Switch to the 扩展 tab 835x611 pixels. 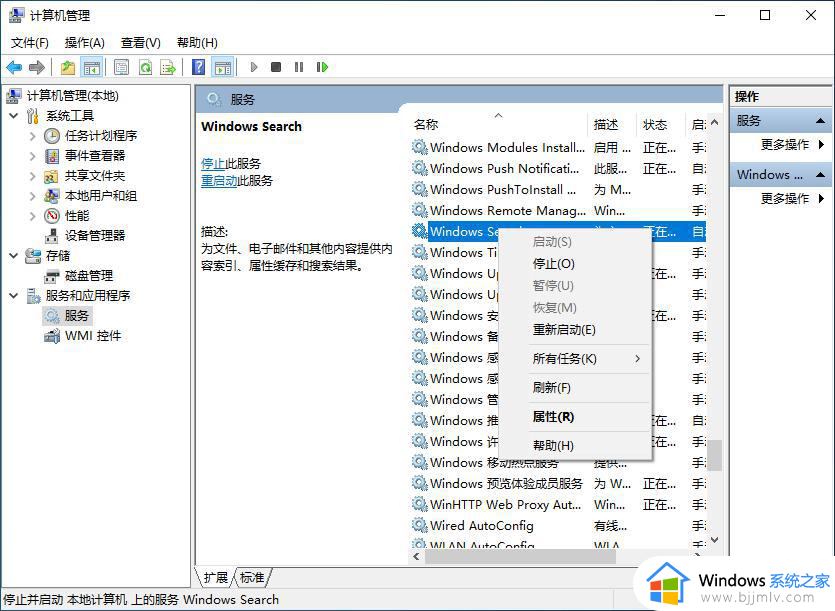pyautogui.click(x=216, y=577)
